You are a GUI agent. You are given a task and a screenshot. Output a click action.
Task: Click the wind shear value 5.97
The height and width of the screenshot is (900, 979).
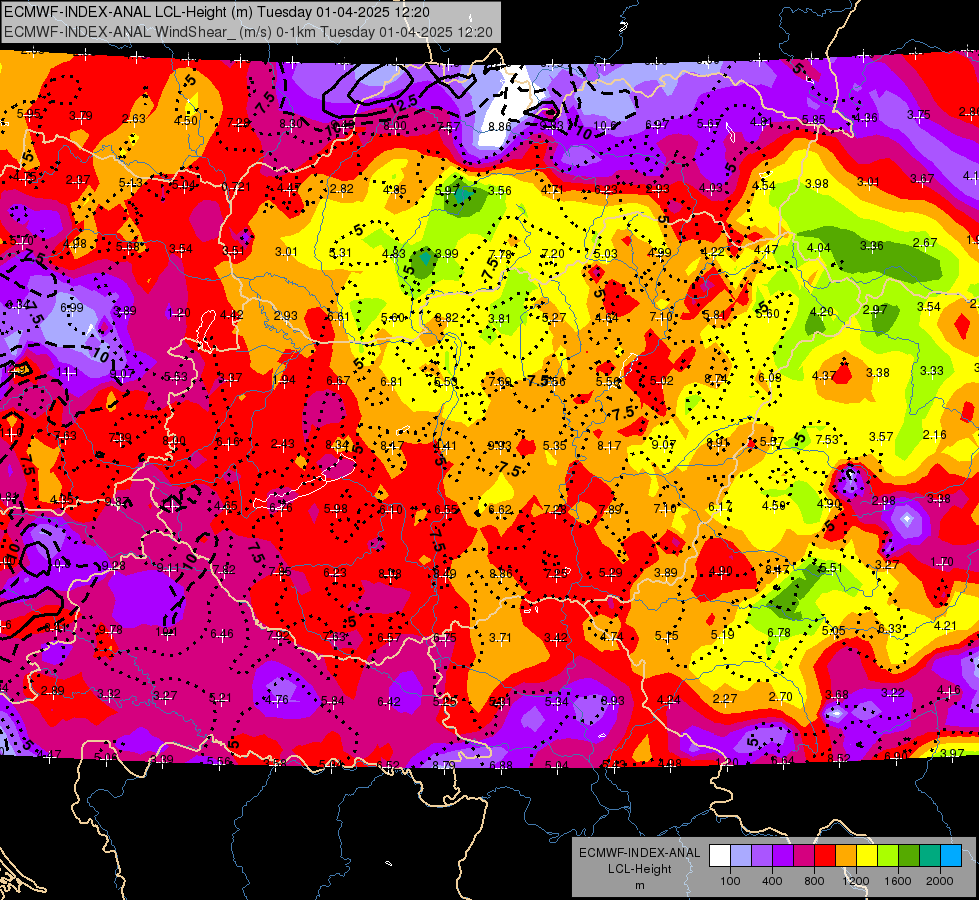(x=447, y=190)
